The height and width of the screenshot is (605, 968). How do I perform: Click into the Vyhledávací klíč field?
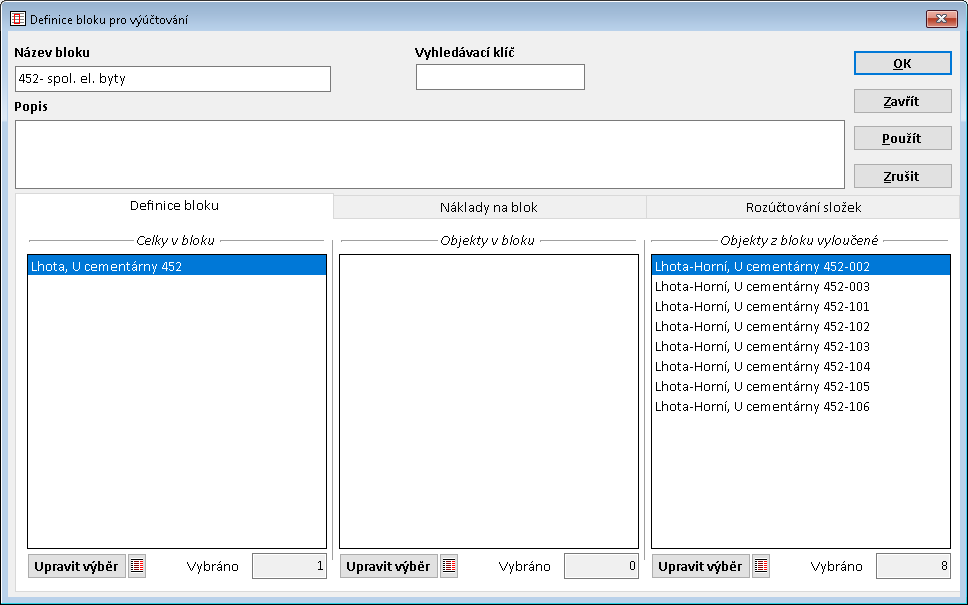click(500, 77)
